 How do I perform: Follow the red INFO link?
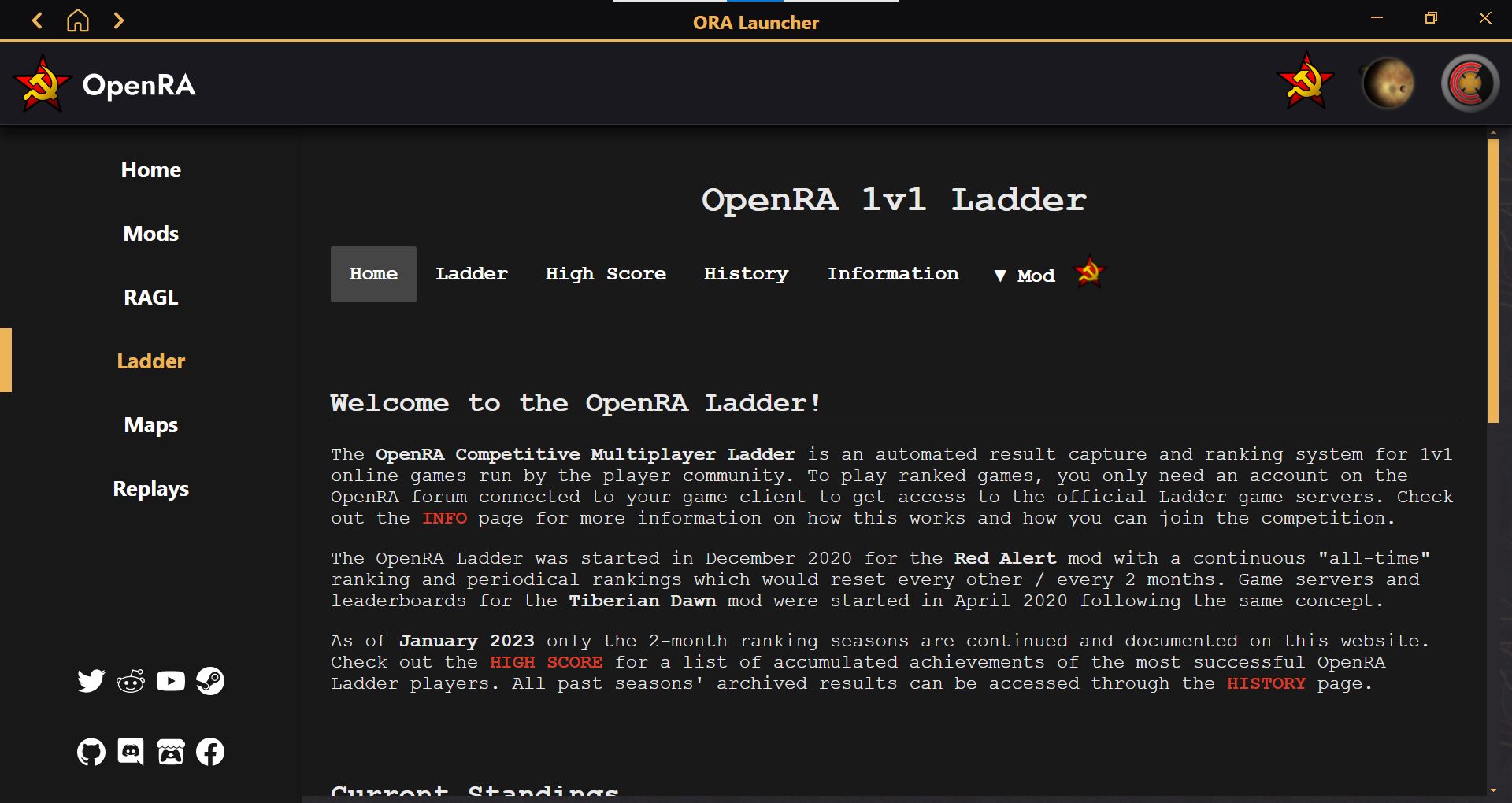coord(444,518)
